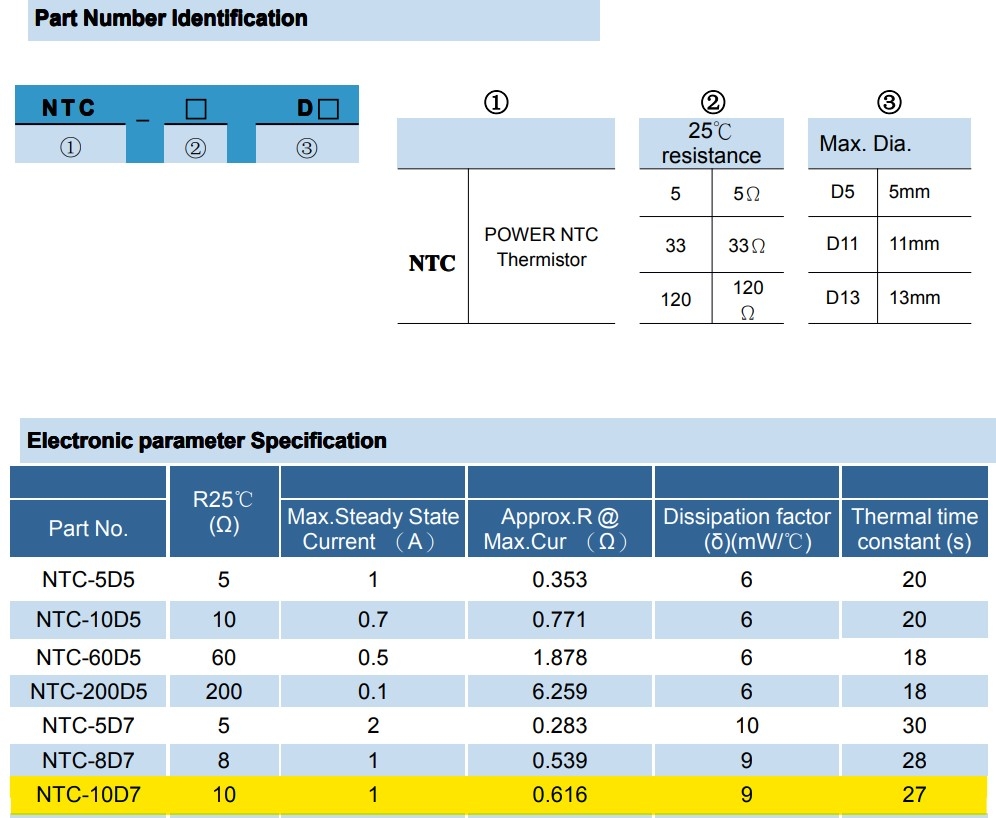The image size is (996, 818).
Task: Click the Approx.R @ Max.Cur column header
Action: (559, 529)
